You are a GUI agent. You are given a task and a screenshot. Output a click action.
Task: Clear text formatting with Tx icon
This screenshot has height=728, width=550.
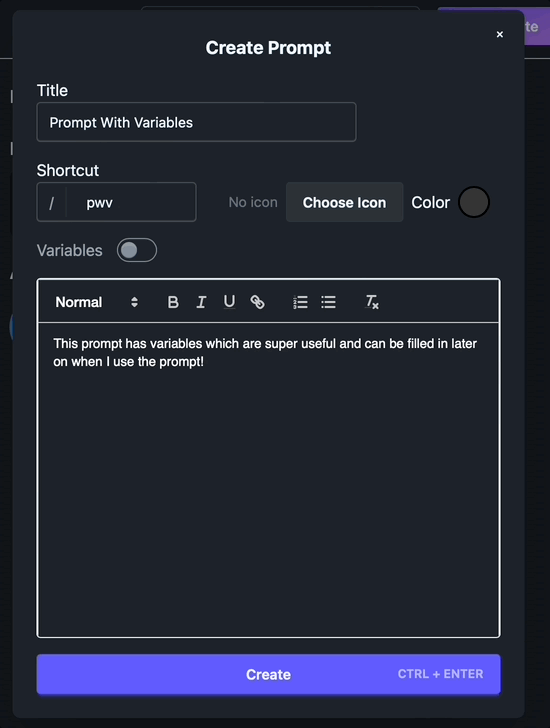(372, 302)
